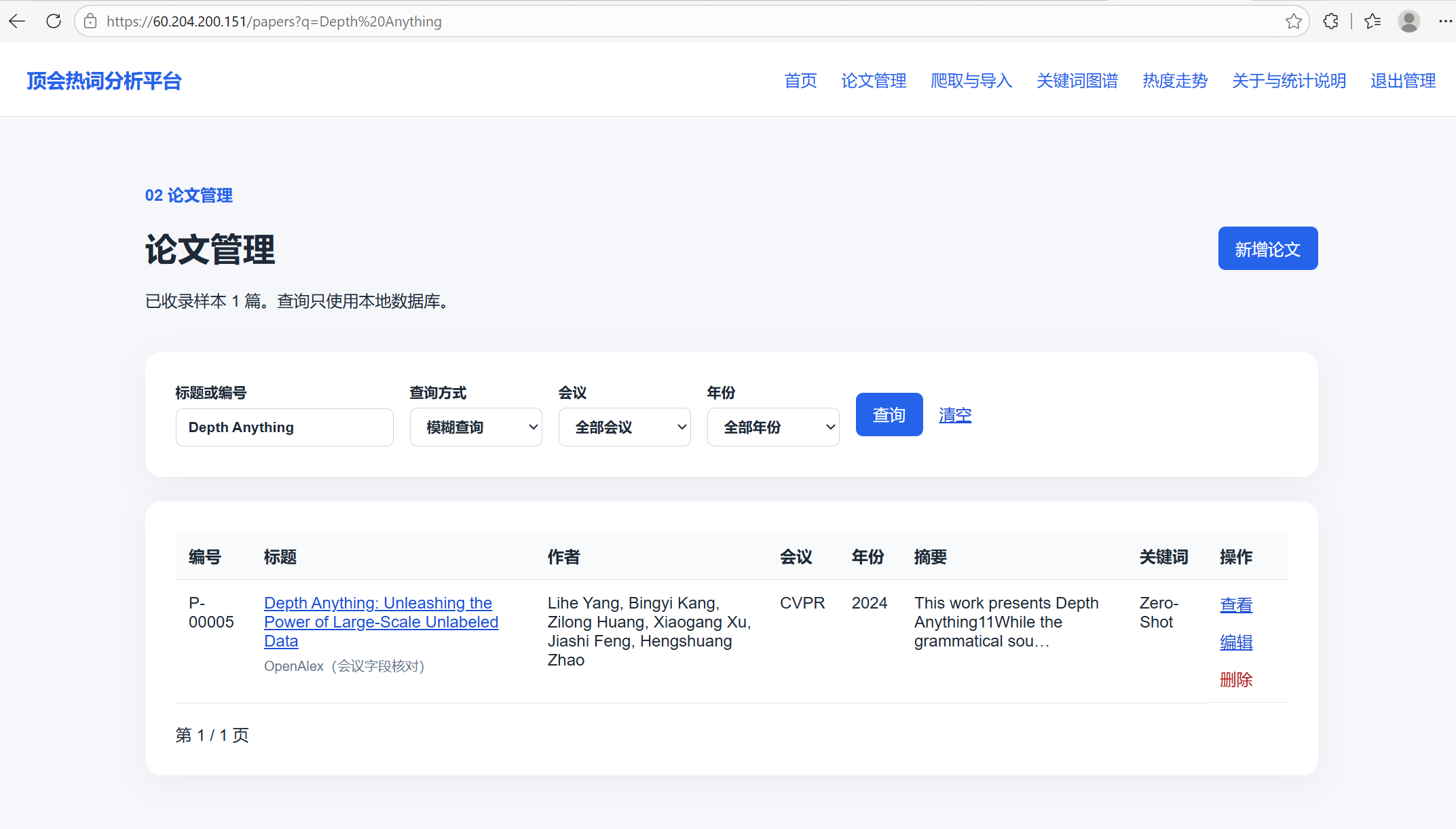View site information lock icon
The height and width of the screenshot is (829, 1456).
[90, 21]
